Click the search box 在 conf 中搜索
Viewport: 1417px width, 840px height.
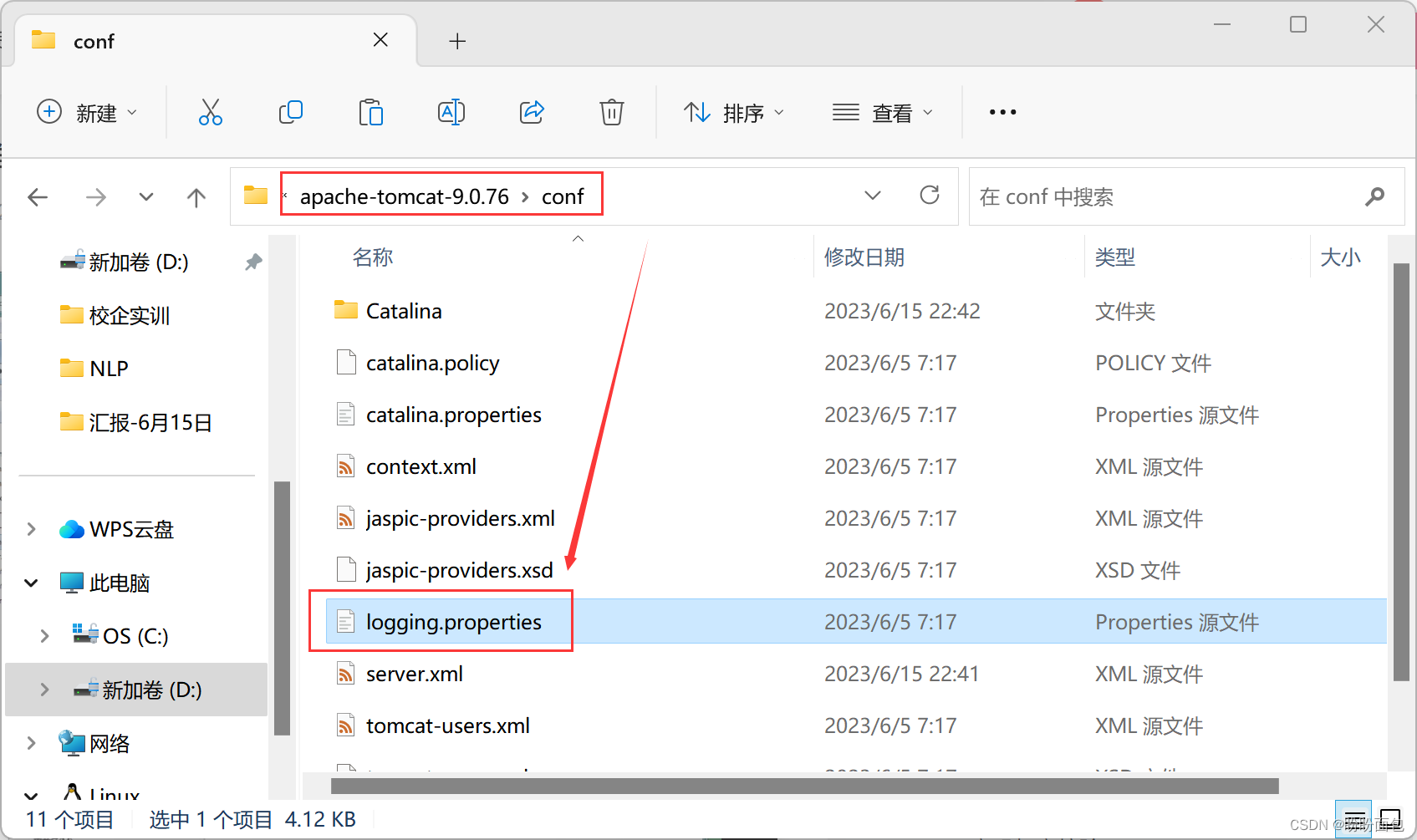click(x=1186, y=196)
